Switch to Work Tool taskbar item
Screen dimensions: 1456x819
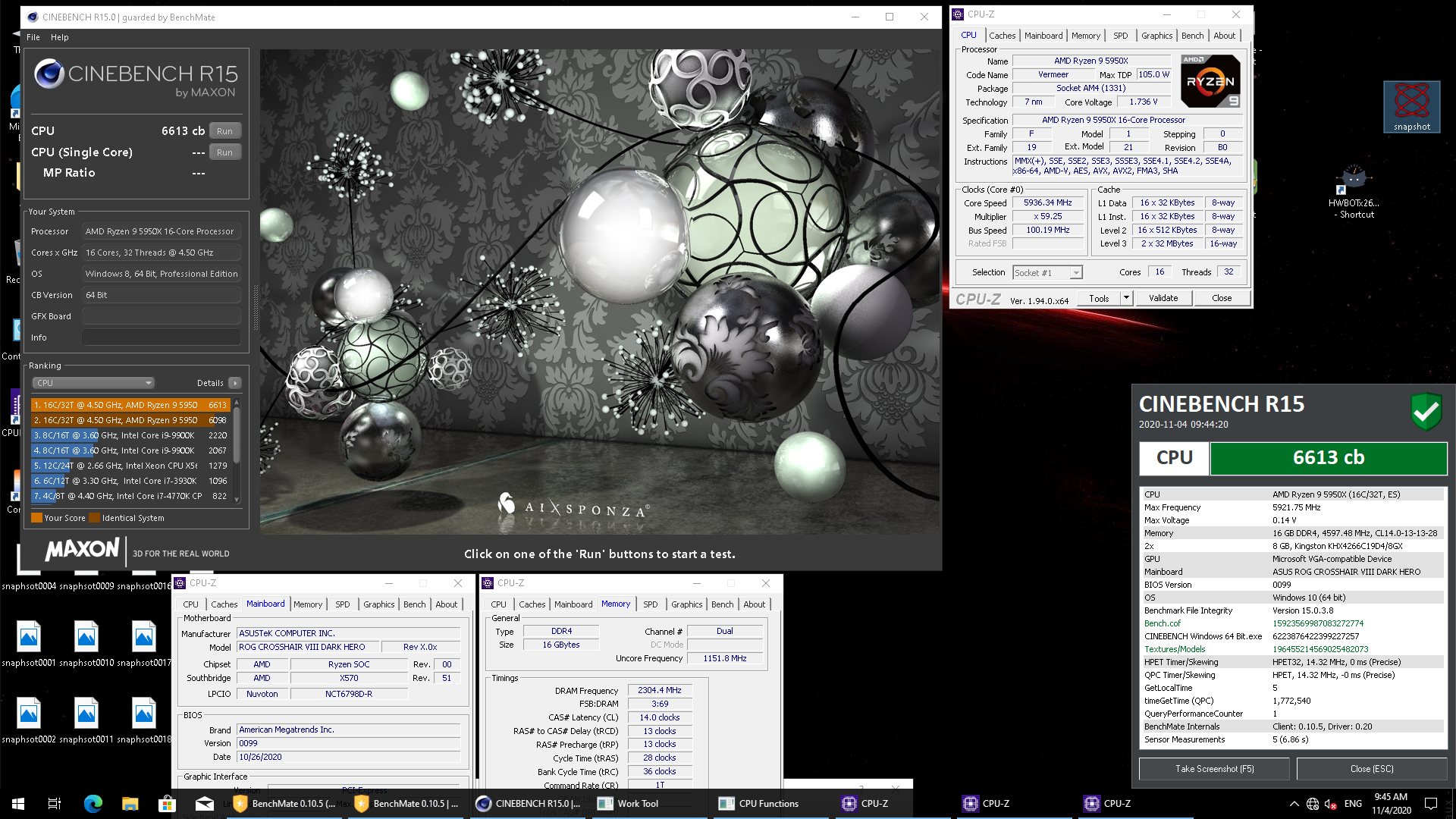649,803
